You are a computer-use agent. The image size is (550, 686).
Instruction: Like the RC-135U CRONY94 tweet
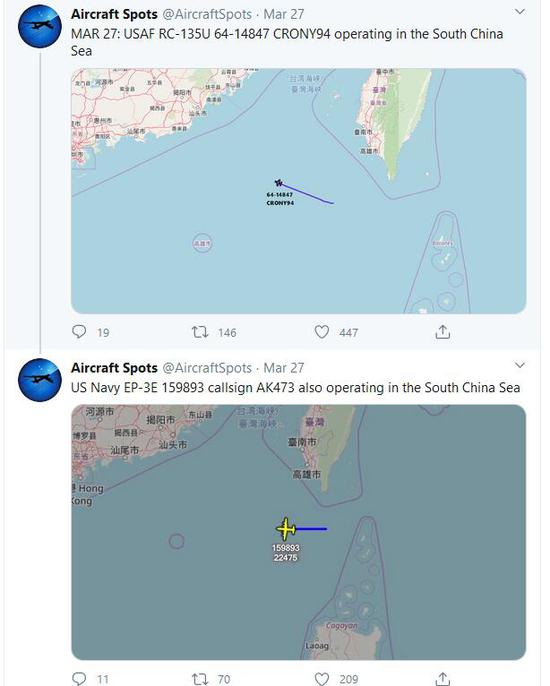click(x=322, y=332)
